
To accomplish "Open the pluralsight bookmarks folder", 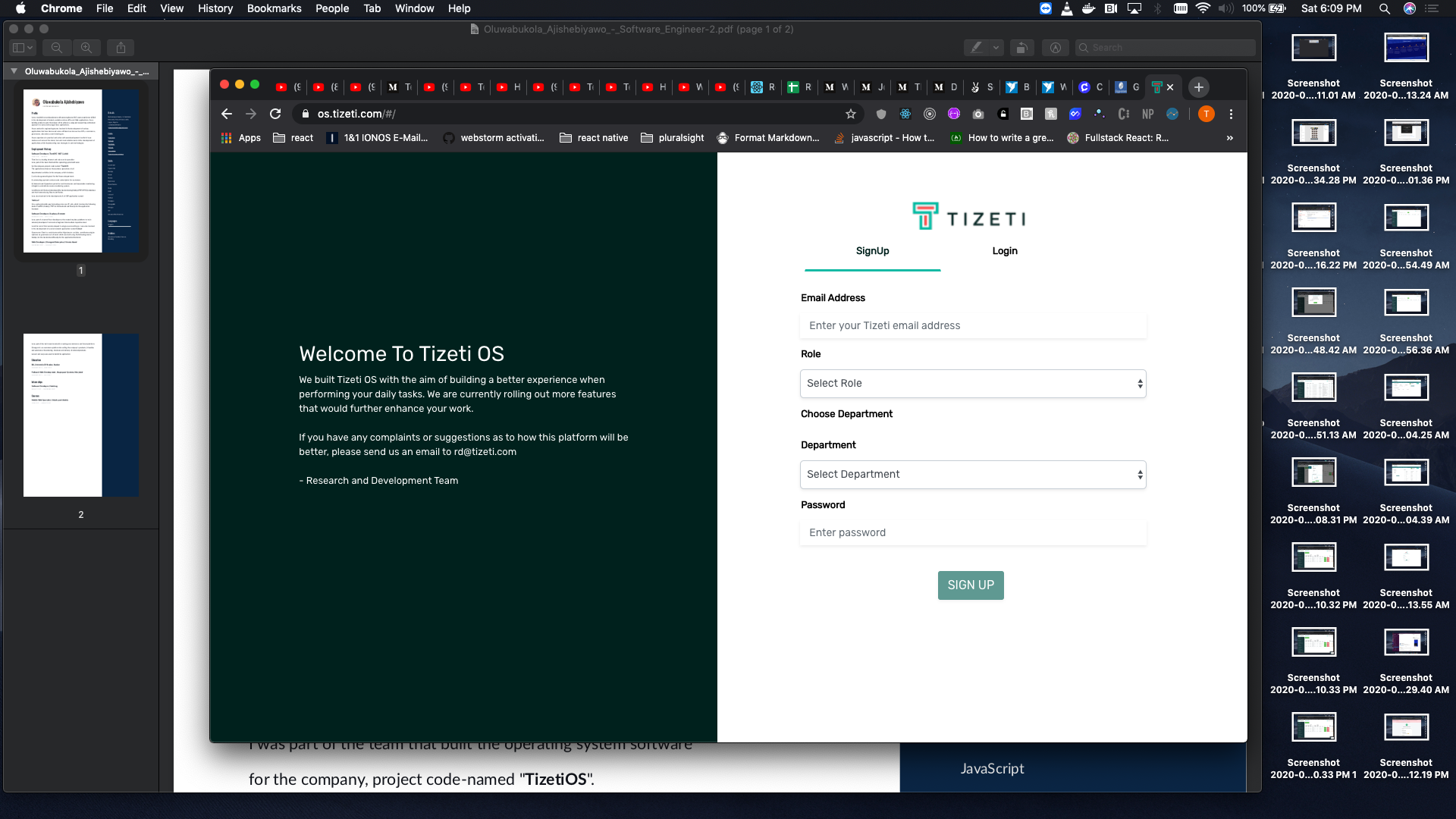I will click(673, 138).
